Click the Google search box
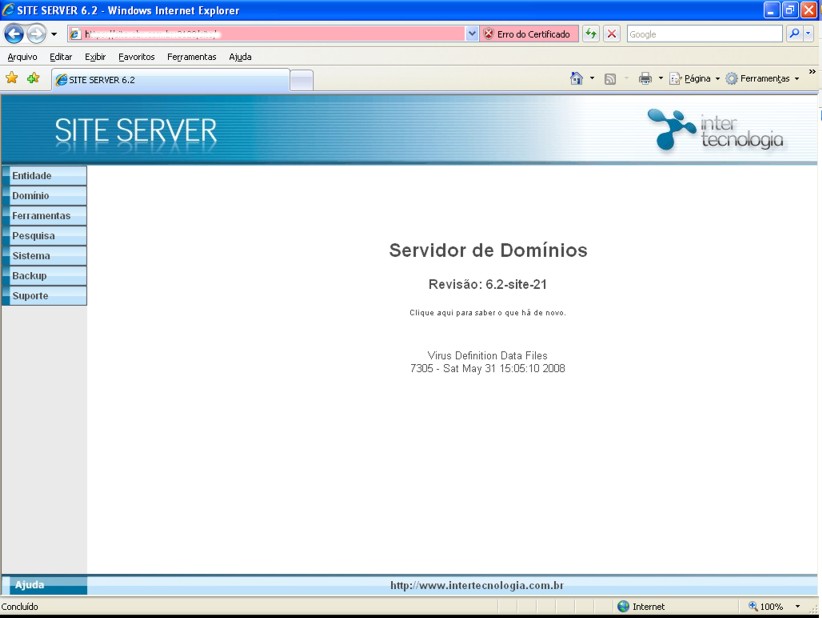Screen dimensions: 822x618 click(705, 34)
